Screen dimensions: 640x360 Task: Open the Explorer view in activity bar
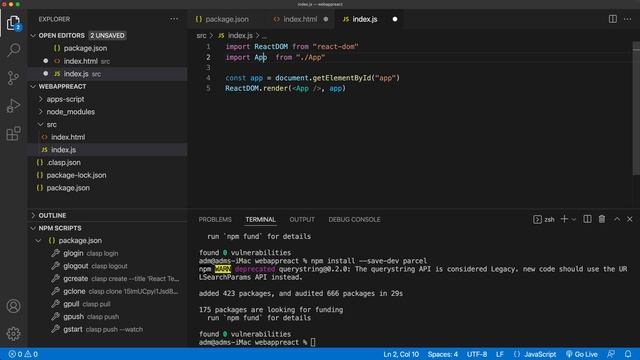coord(13,23)
